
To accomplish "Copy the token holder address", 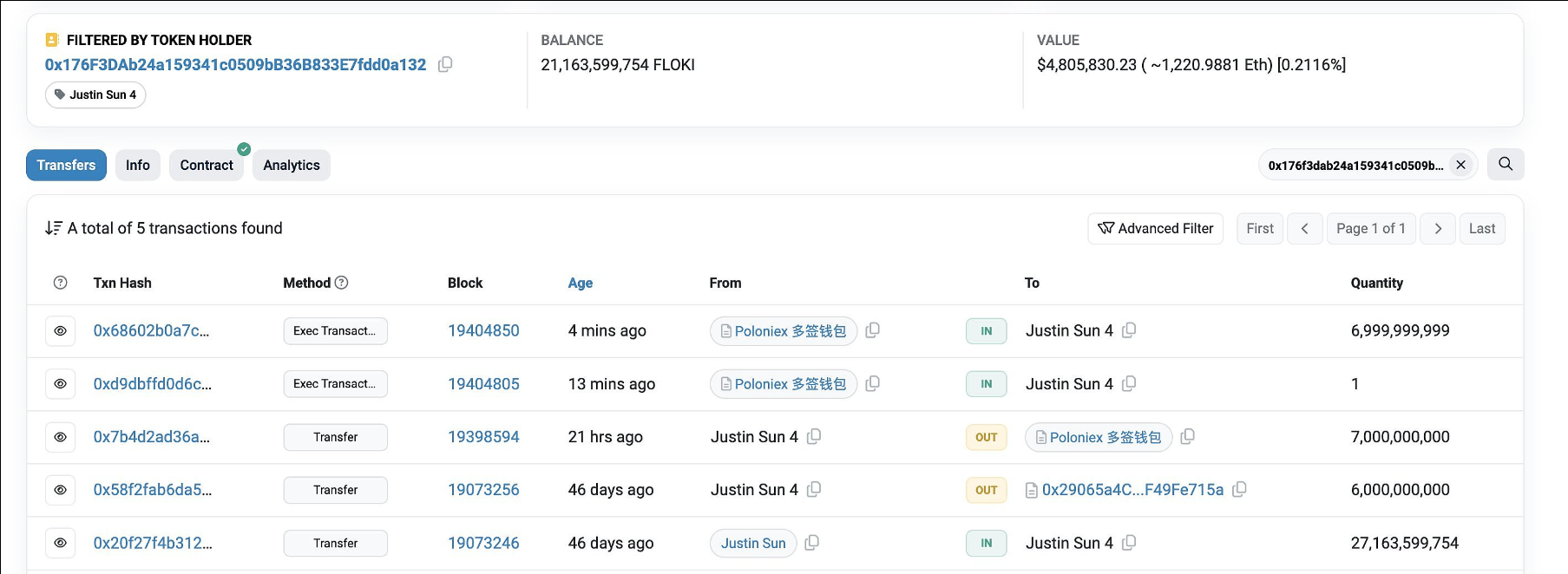I will (445, 64).
